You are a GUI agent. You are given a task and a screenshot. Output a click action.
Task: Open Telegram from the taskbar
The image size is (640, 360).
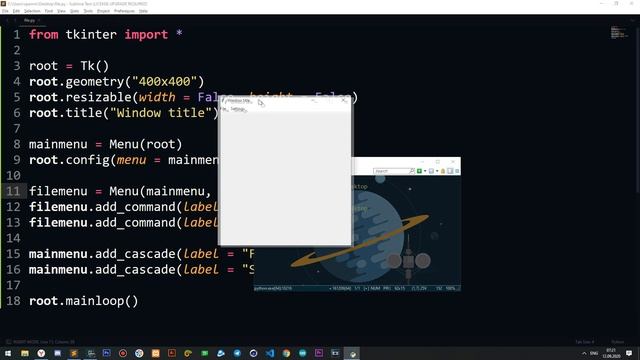pos(237,353)
